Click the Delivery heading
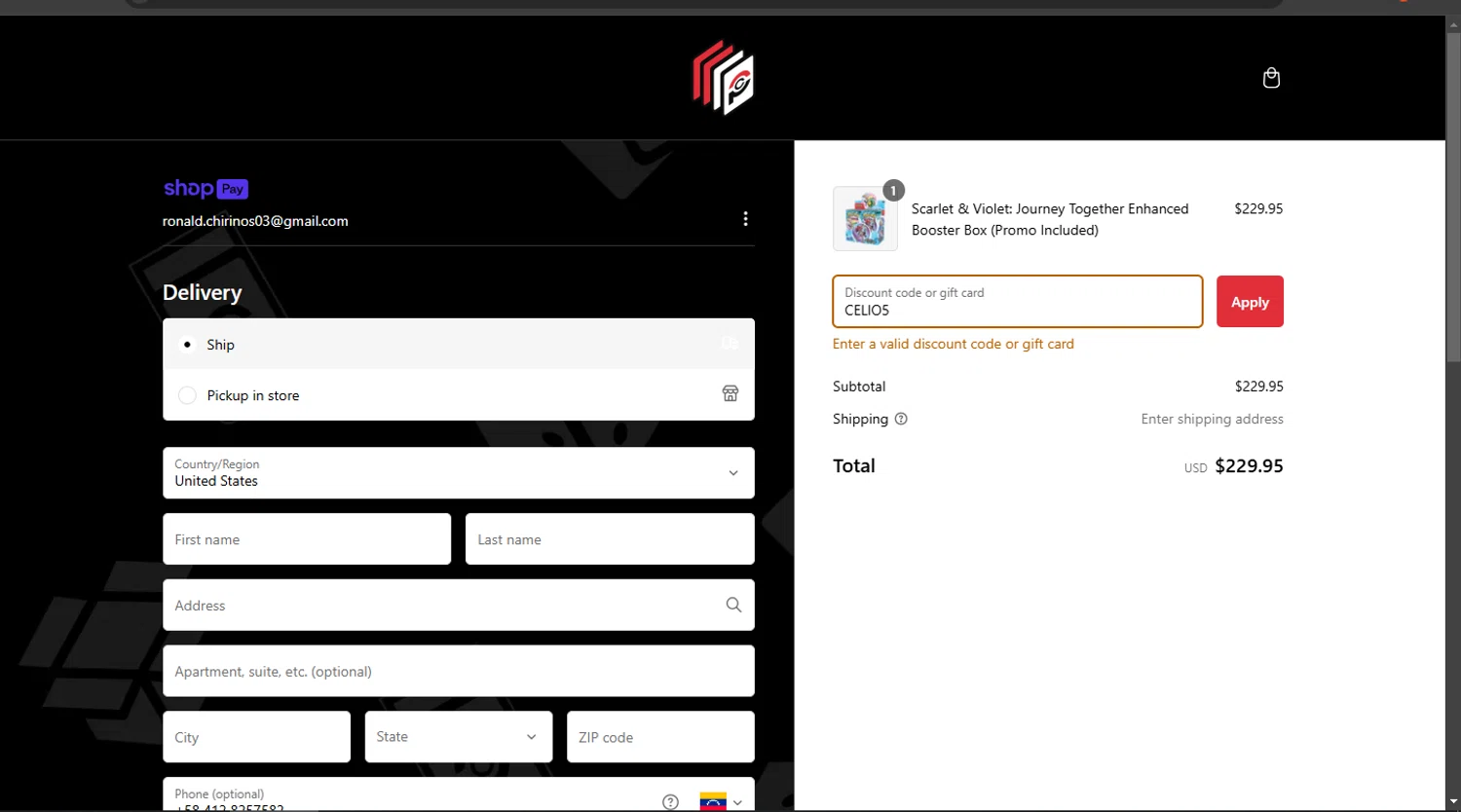 [202, 292]
